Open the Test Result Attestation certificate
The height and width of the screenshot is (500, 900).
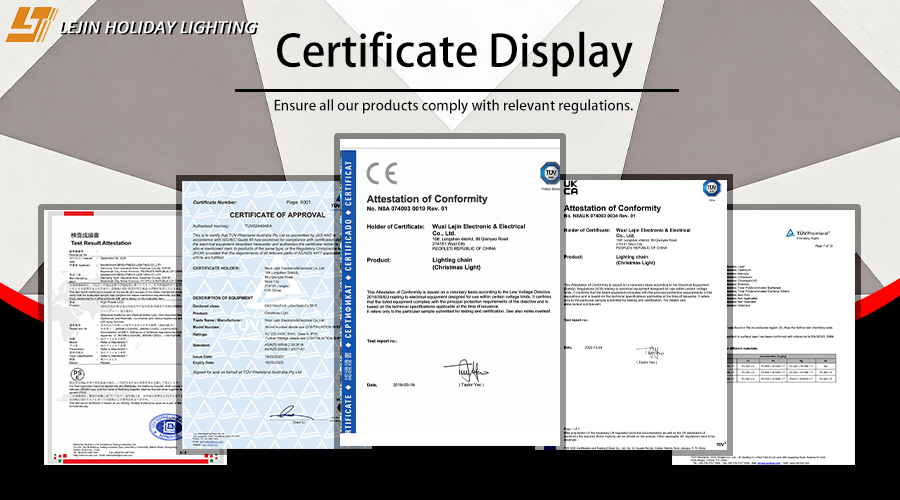(112, 338)
